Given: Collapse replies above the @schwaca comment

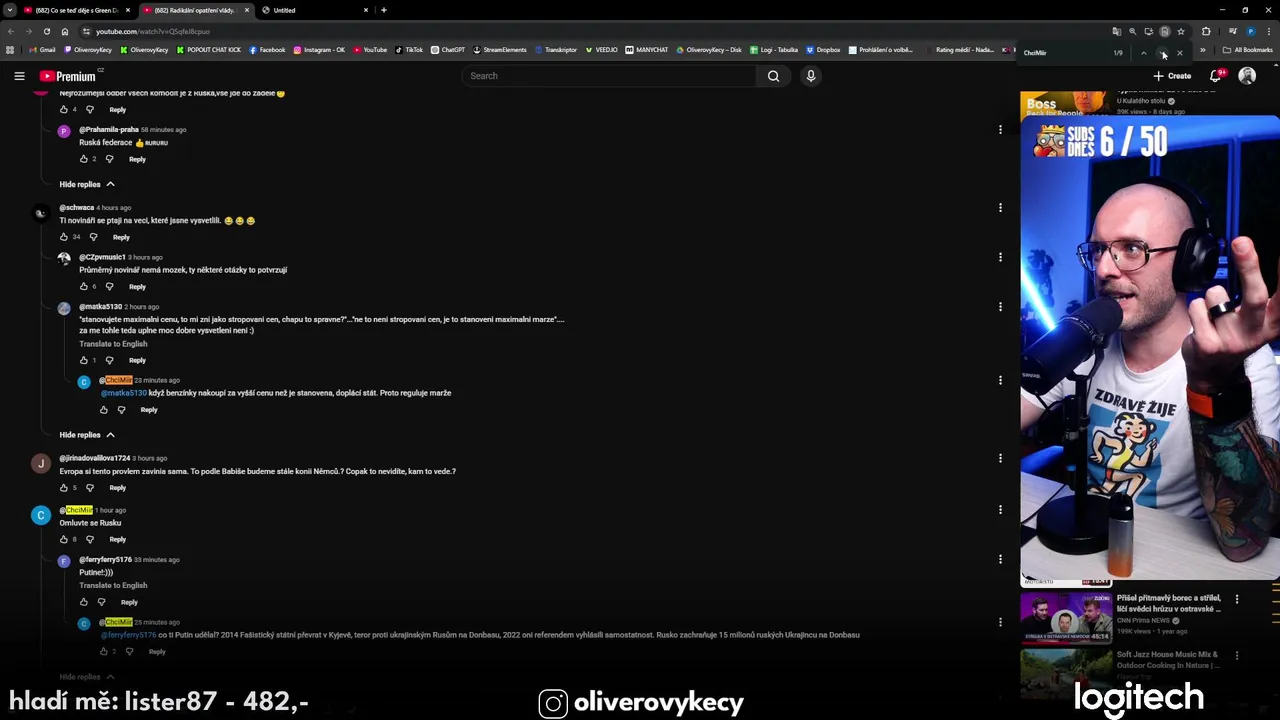Looking at the screenshot, I should coord(87,184).
